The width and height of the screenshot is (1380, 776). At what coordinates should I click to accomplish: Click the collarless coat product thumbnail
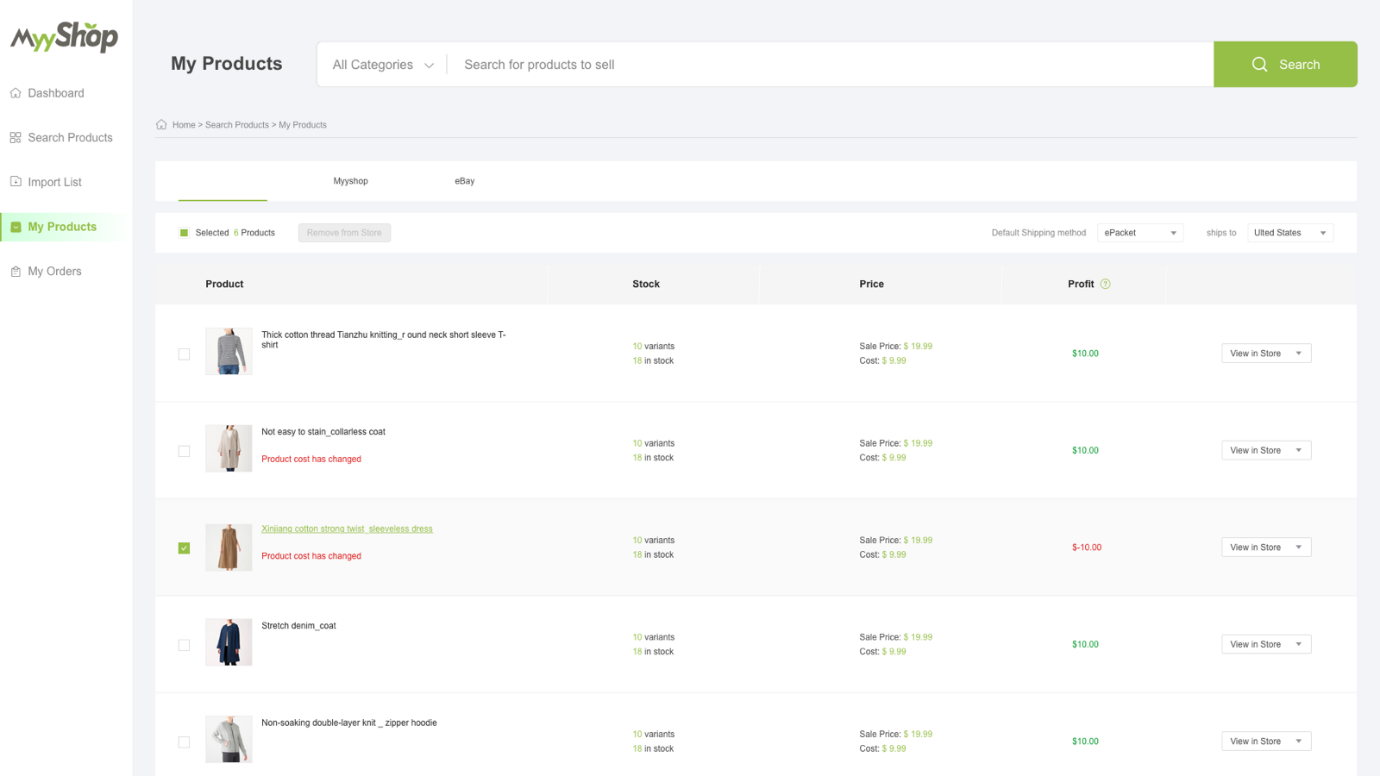(229, 448)
